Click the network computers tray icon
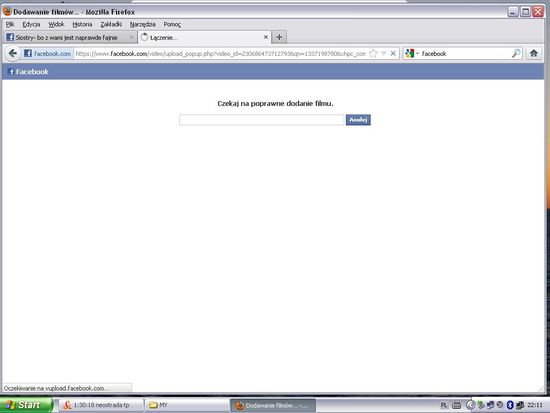Viewport: 550px width, 413px height. tap(490, 405)
